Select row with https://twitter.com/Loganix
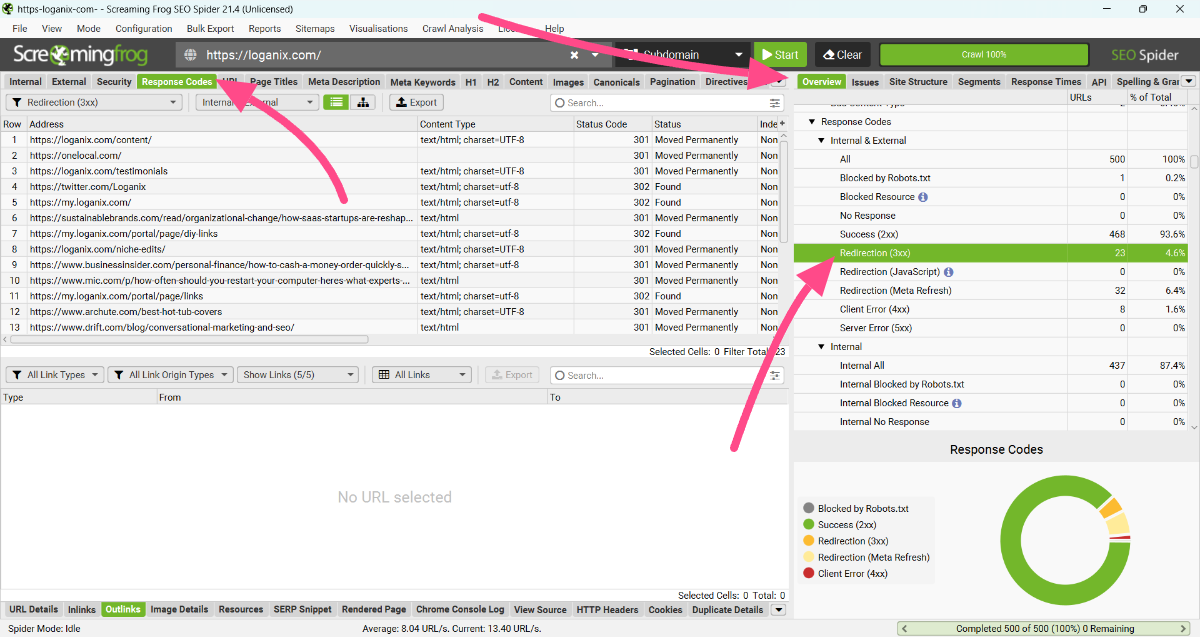Screen dimensions: 1200x637 pos(390,187)
